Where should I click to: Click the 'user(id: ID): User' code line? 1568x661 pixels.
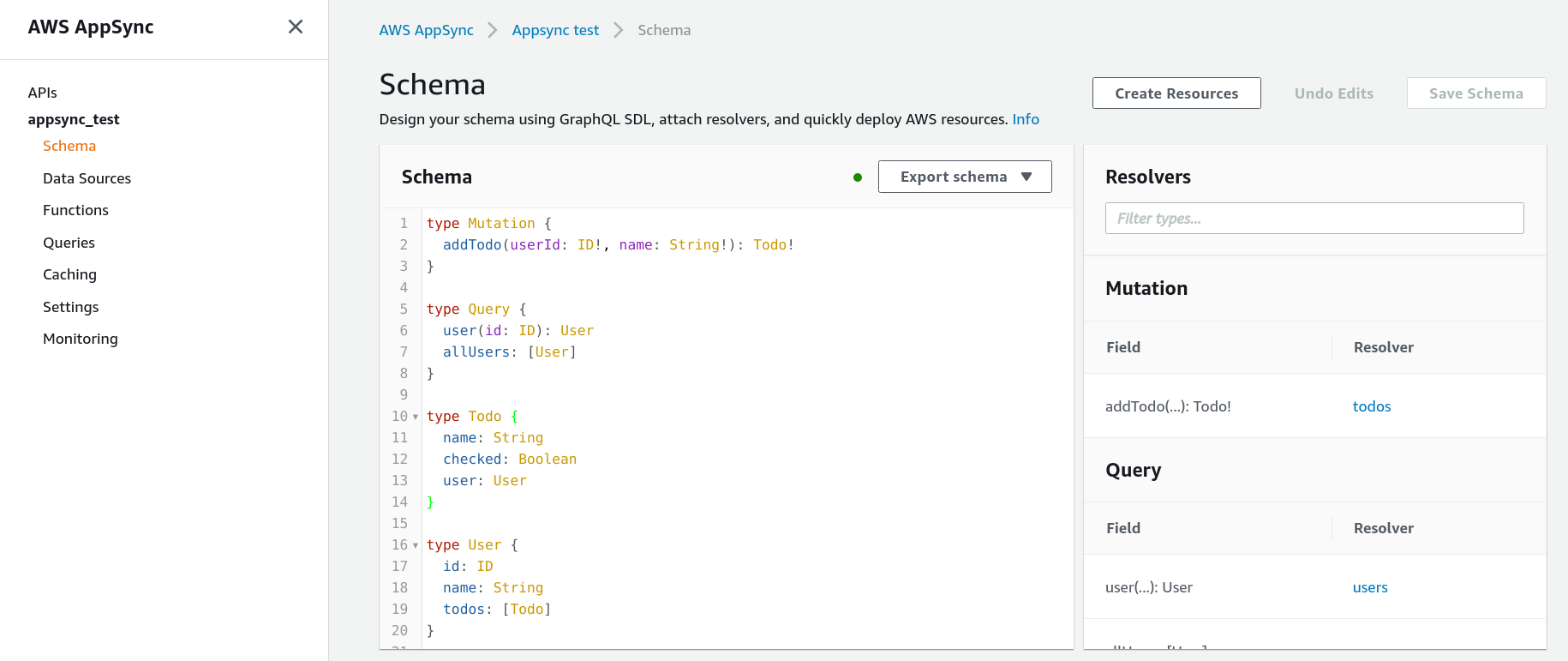click(518, 331)
